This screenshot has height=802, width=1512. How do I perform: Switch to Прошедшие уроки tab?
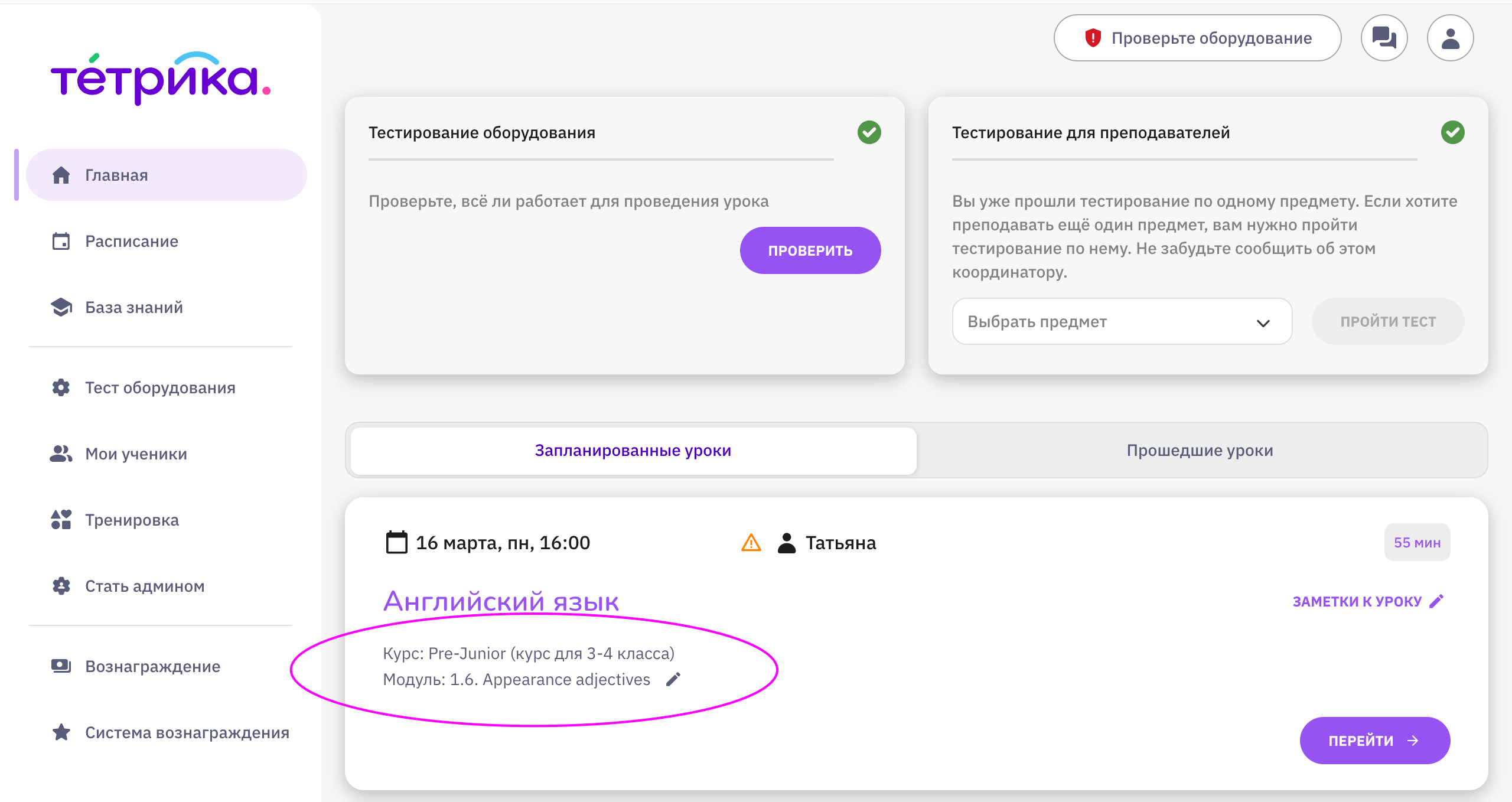point(1200,451)
